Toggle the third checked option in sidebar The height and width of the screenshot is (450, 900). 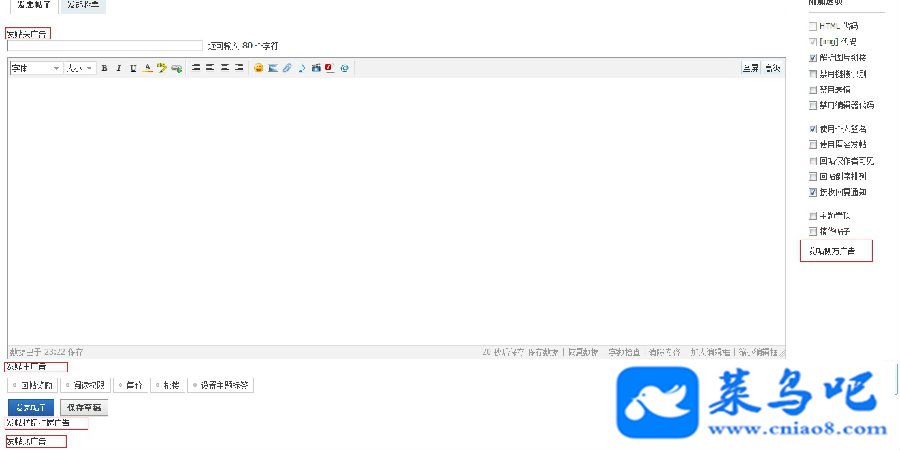coord(812,58)
